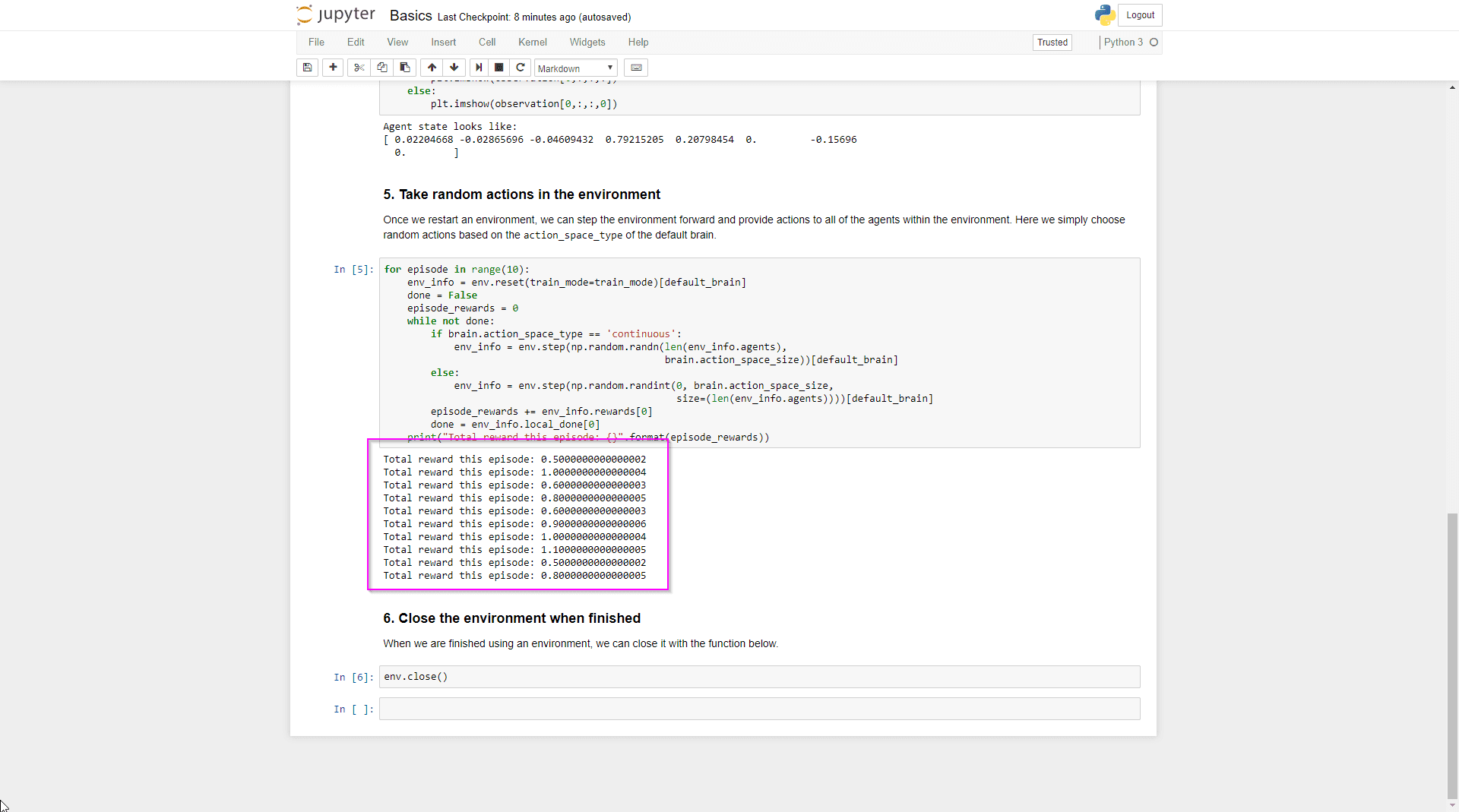The width and height of the screenshot is (1459, 812).
Task: Paste cells below using the clipboard icon
Action: [x=404, y=68]
